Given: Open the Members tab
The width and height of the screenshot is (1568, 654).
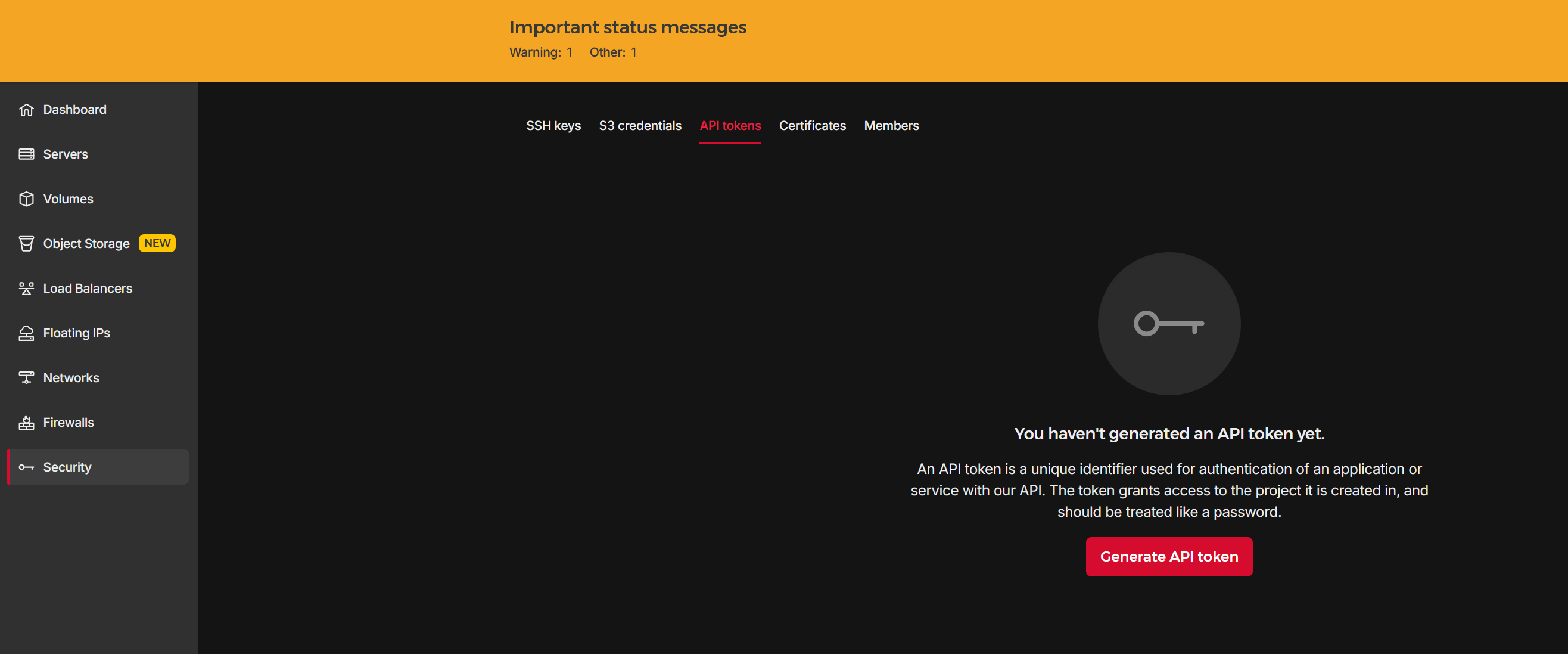Looking at the screenshot, I should click(x=891, y=125).
